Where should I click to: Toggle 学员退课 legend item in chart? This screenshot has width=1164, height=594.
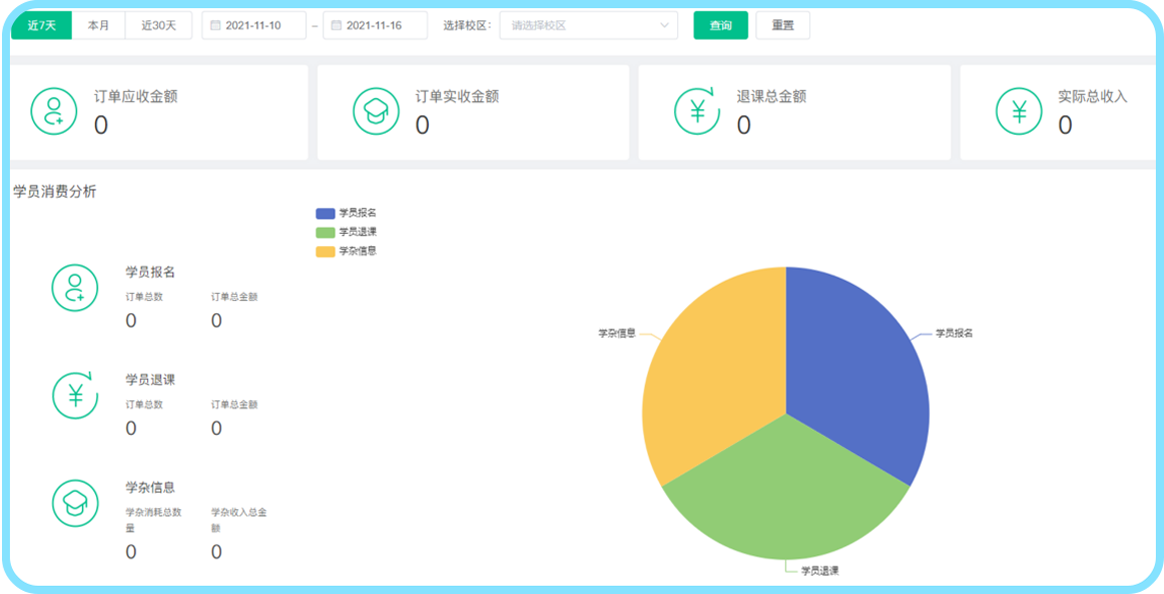[x=346, y=232]
